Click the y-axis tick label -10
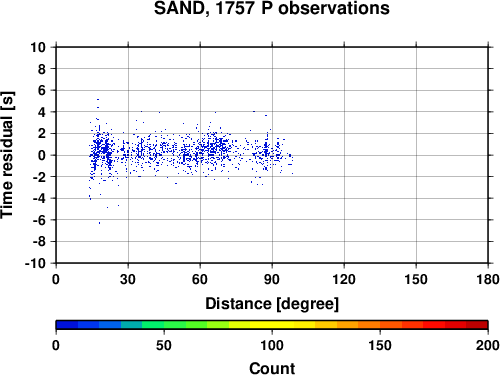 [x=35, y=263]
